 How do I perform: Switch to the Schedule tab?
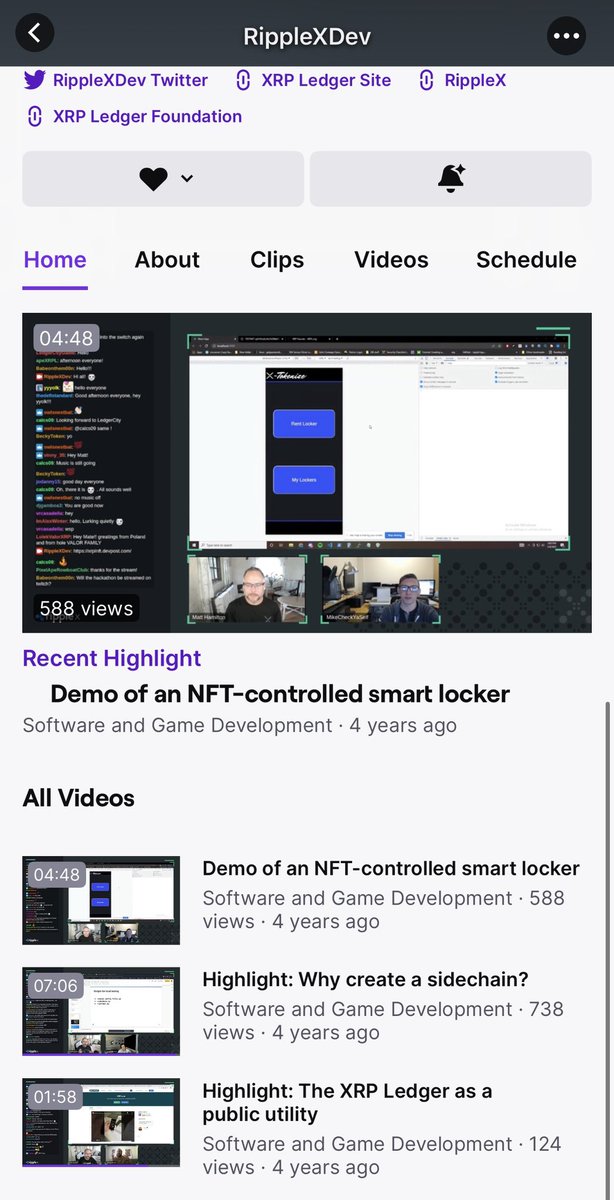tap(526, 260)
